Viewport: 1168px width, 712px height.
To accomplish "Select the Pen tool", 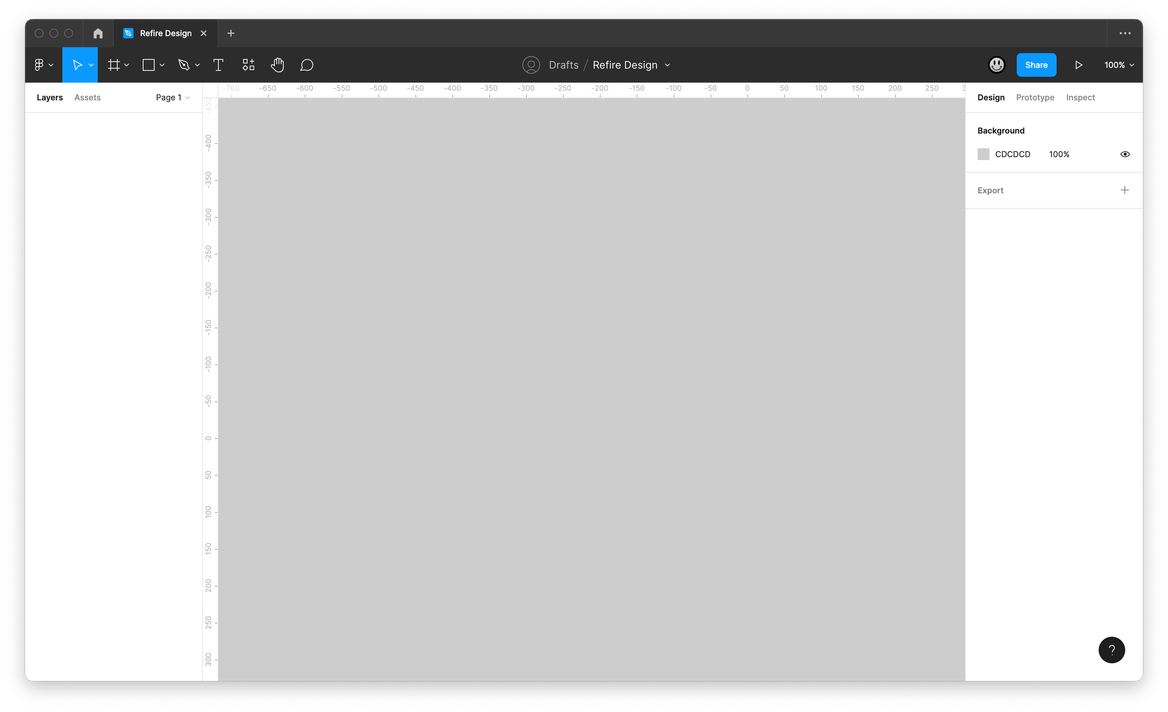I will pos(183,65).
